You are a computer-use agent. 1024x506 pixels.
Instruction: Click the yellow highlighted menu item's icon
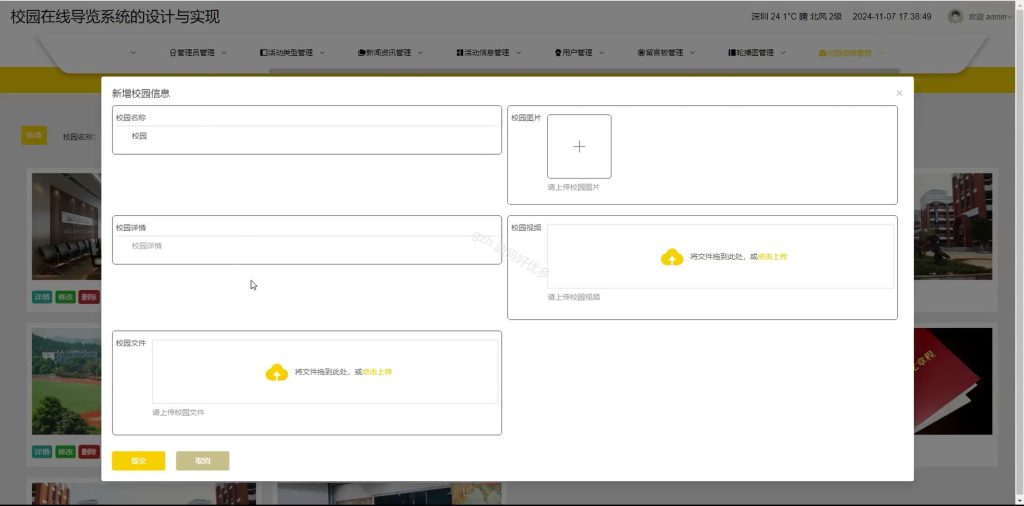[x=822, y=53]
